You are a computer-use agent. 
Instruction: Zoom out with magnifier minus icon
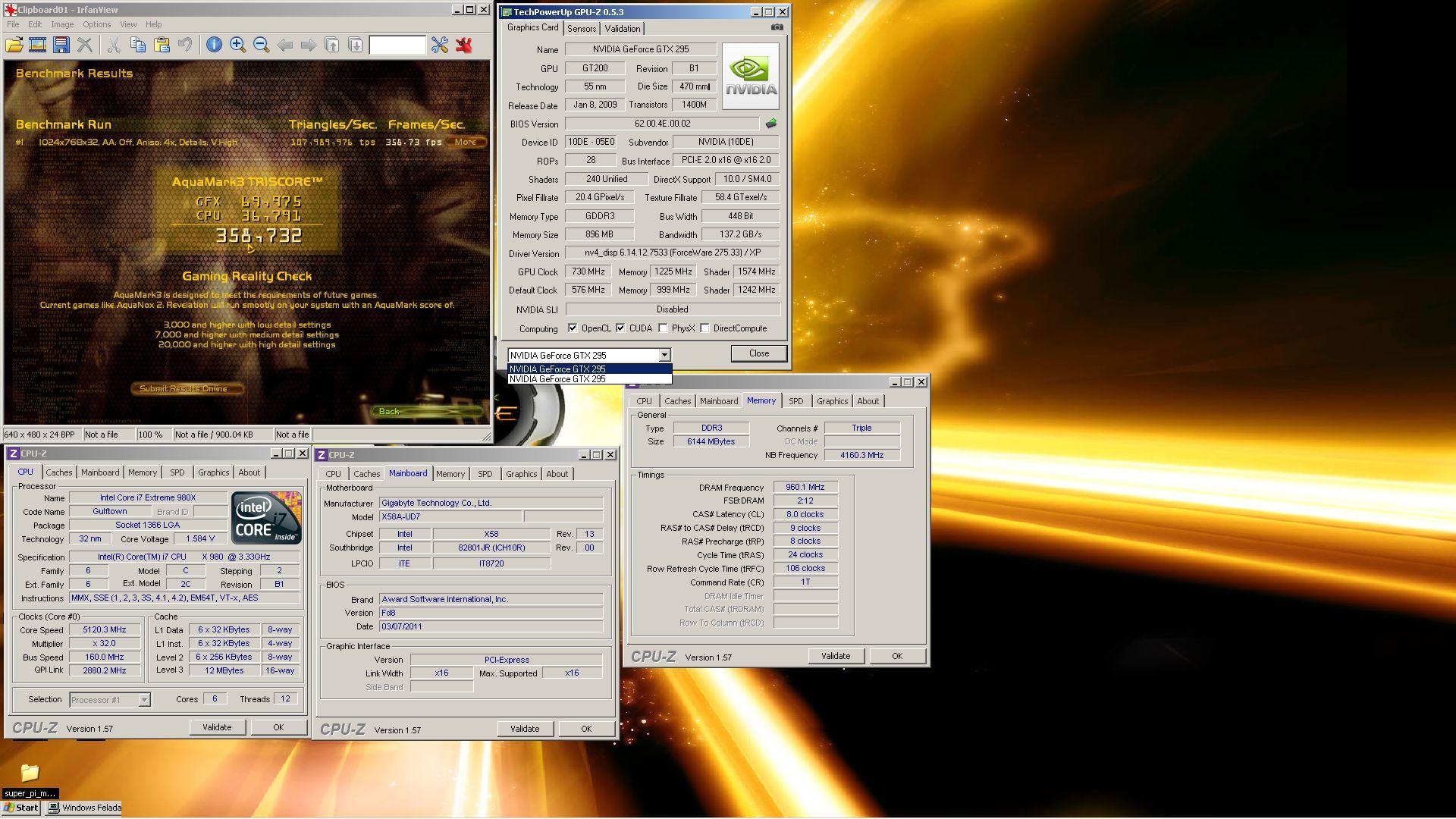tap(262, 45)
